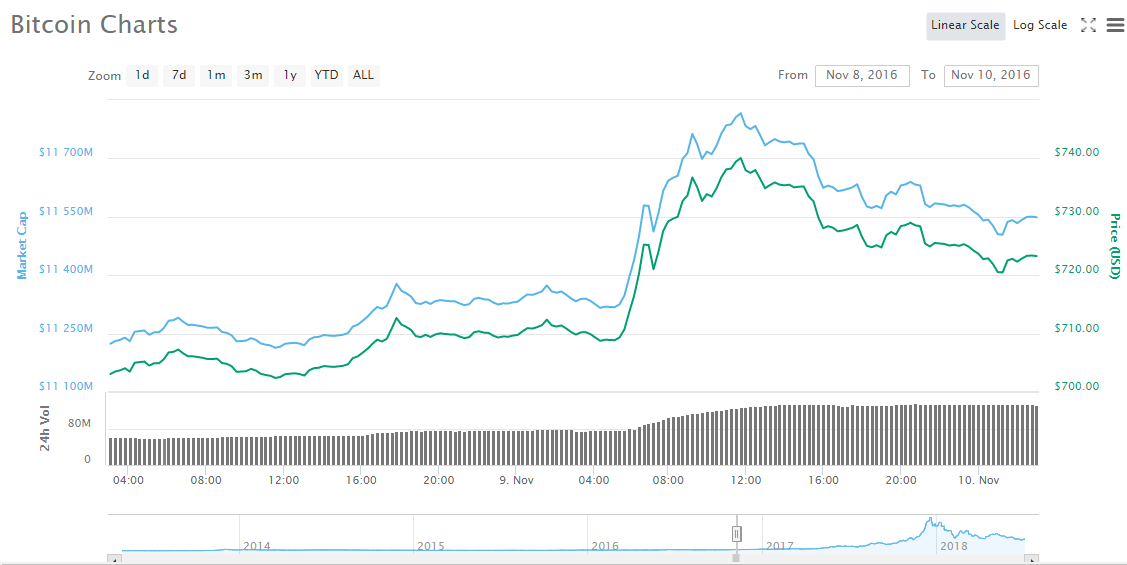Click the navigator scrollbar thumb
The image size is (1127, 565).
coord(736,559)
